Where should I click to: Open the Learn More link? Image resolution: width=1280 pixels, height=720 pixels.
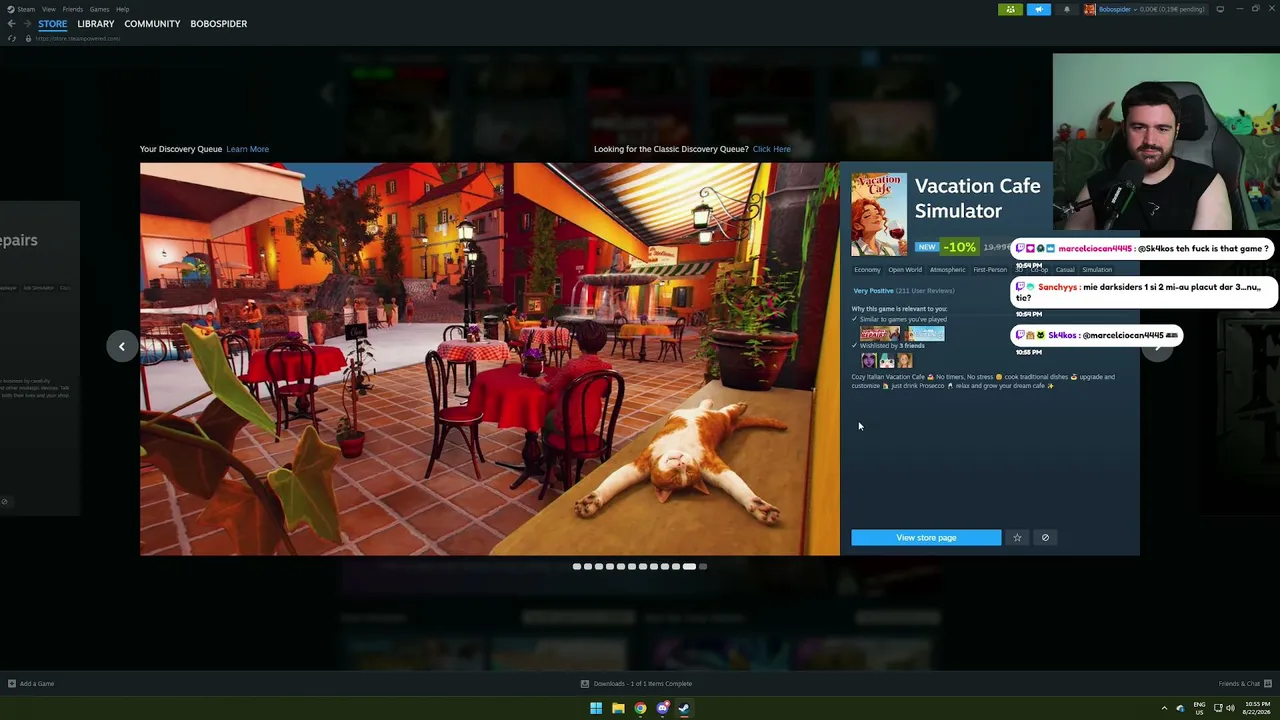pos(247,149)
